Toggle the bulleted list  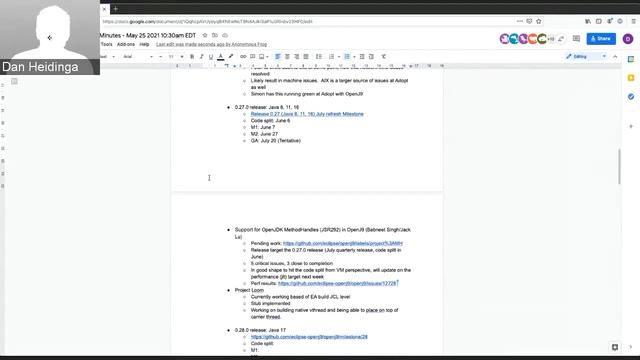(347, 57)
